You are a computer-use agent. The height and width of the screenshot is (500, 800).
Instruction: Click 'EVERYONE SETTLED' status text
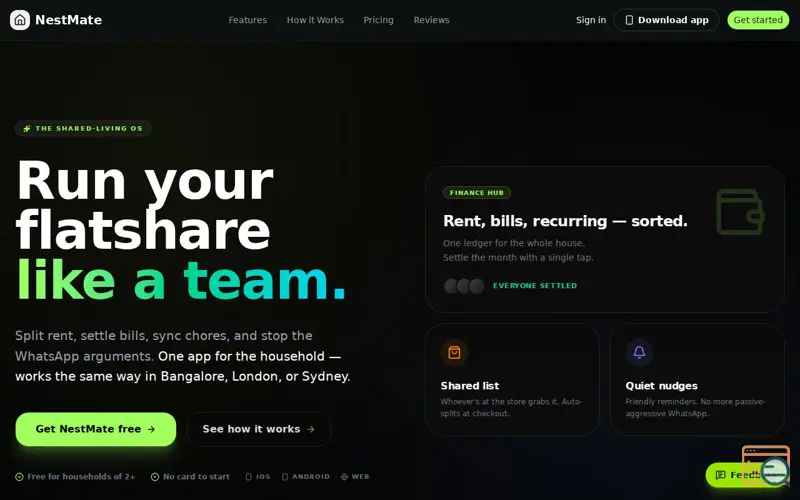pos(535,286)
